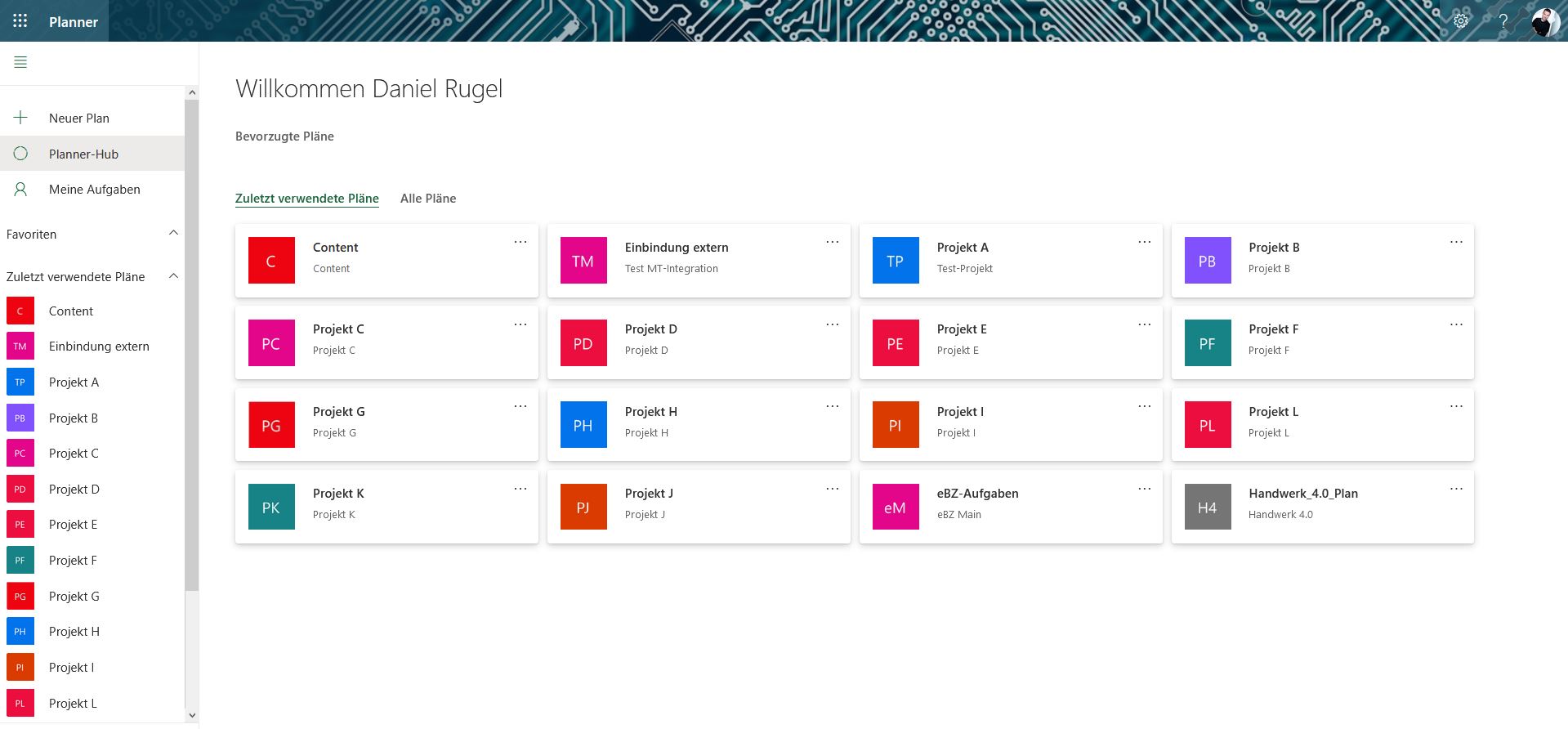Open Projekt A in sidebar list
The height and width of the screenshot is (729, 1568).
pyautogui.click(x=92, y=382)
